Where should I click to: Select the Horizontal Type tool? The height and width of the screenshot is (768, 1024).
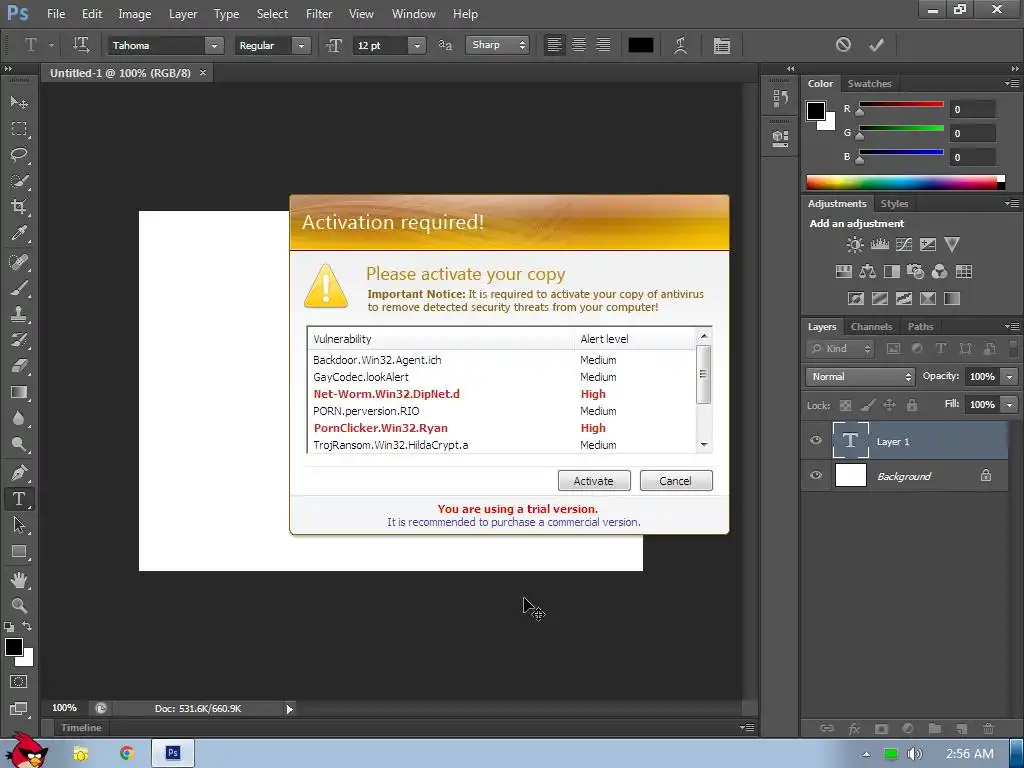19,499
